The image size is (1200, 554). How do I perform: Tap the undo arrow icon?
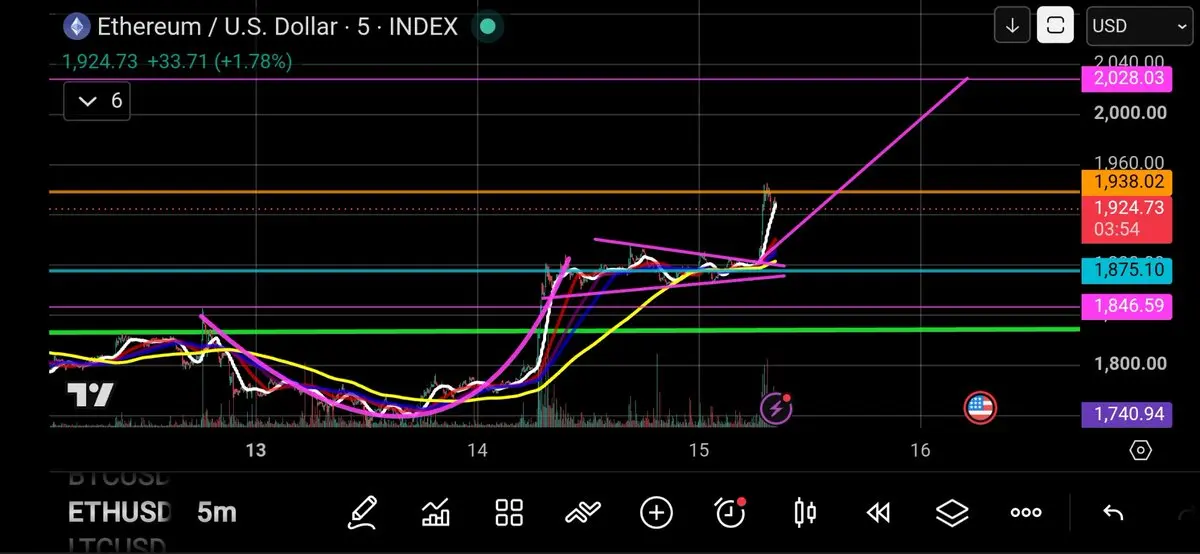(1113, 513)
